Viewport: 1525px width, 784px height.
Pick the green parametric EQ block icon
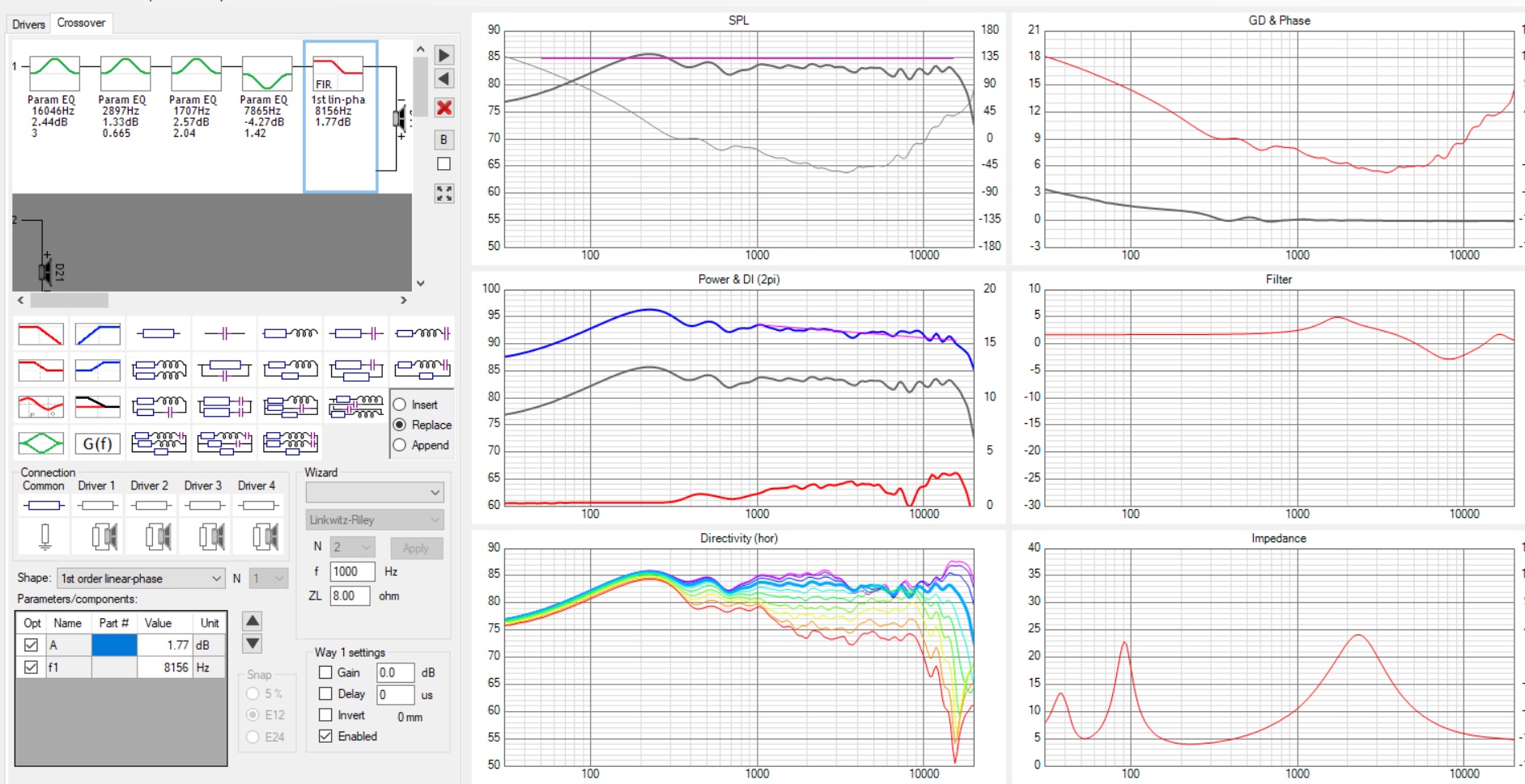pos(40,443)
